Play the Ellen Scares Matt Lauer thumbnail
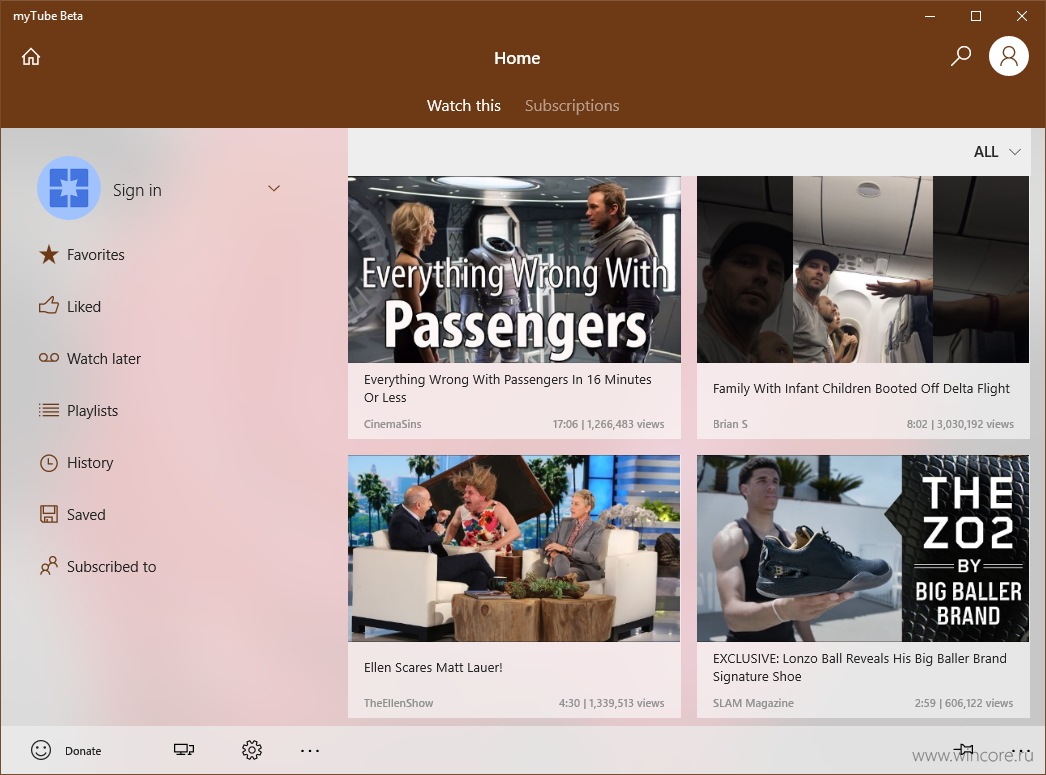The height and width of the screenshot is (775, 1046). tap(514, 548)
